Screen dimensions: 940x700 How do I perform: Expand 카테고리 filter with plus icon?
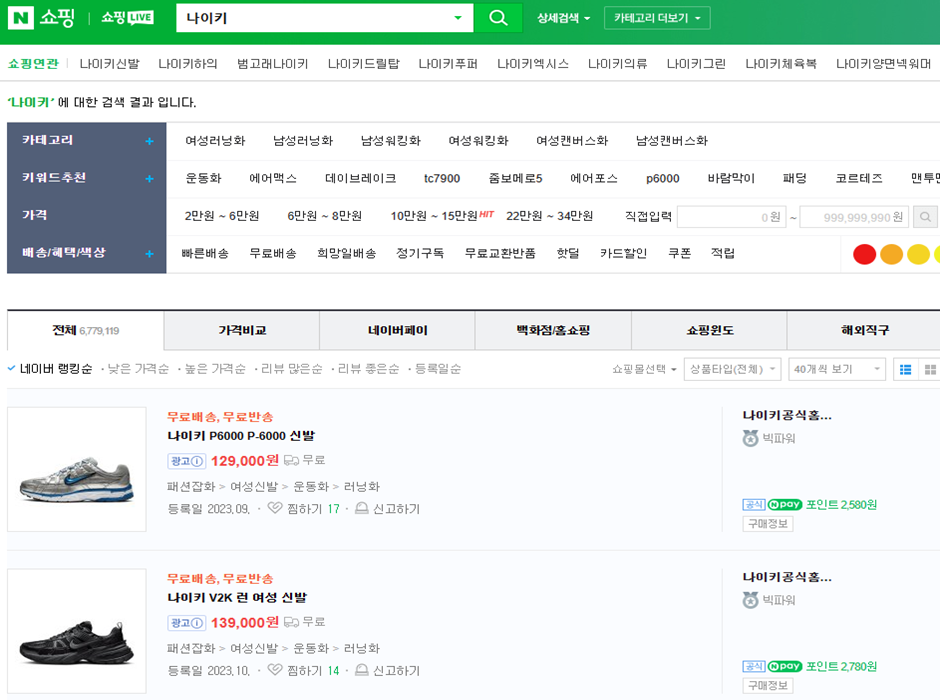tap(149, 141)
